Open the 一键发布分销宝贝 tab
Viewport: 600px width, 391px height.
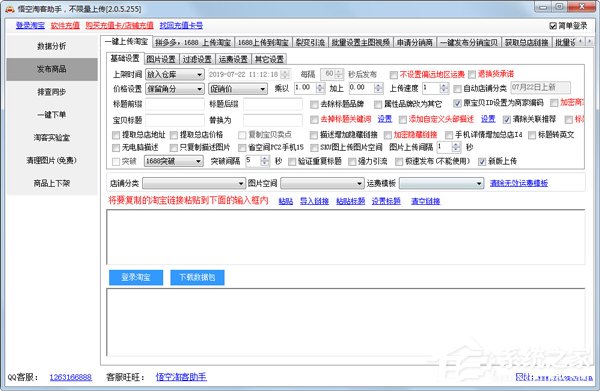click(469, 42)
